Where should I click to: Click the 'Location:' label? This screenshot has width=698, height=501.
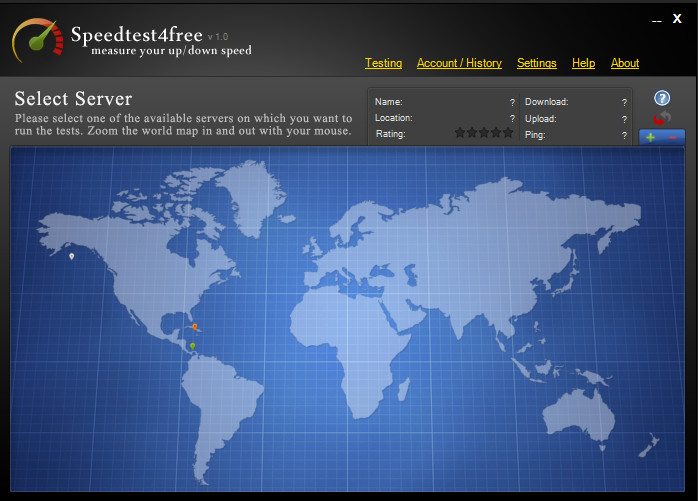(394, 118)
